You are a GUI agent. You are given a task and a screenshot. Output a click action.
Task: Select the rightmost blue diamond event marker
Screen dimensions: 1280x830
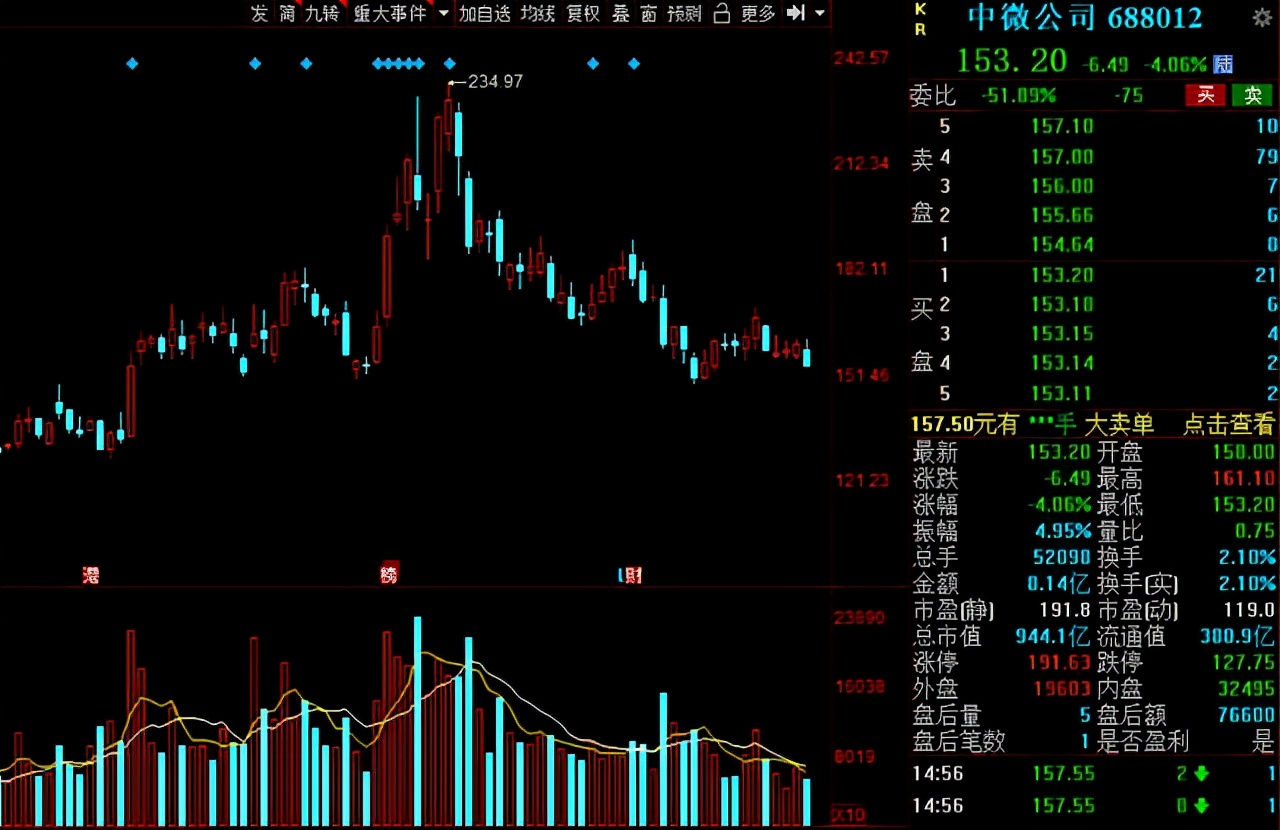pos(634,64)
